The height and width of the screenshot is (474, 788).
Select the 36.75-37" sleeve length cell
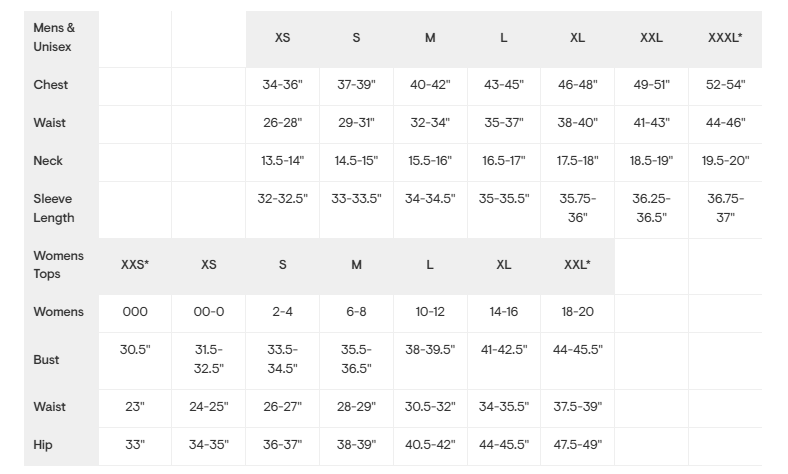725,208
